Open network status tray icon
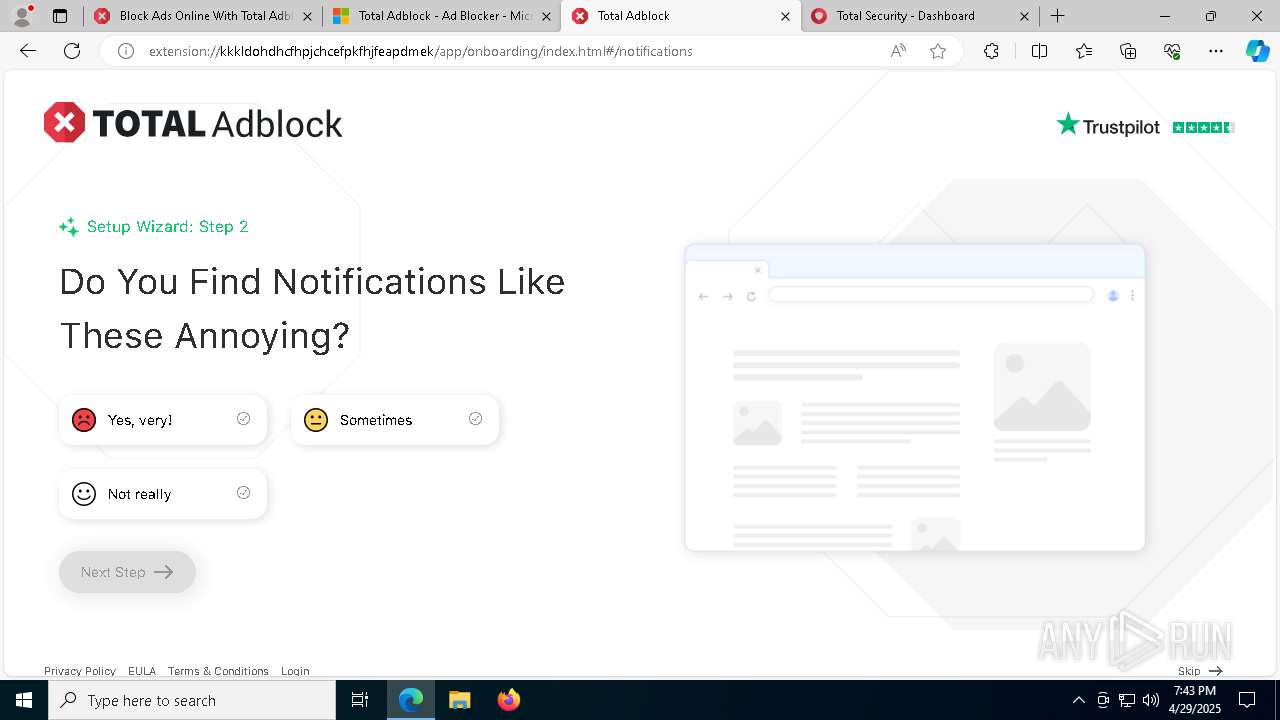Viewport: 1280px width, 720px height. tap(1127, 700)
